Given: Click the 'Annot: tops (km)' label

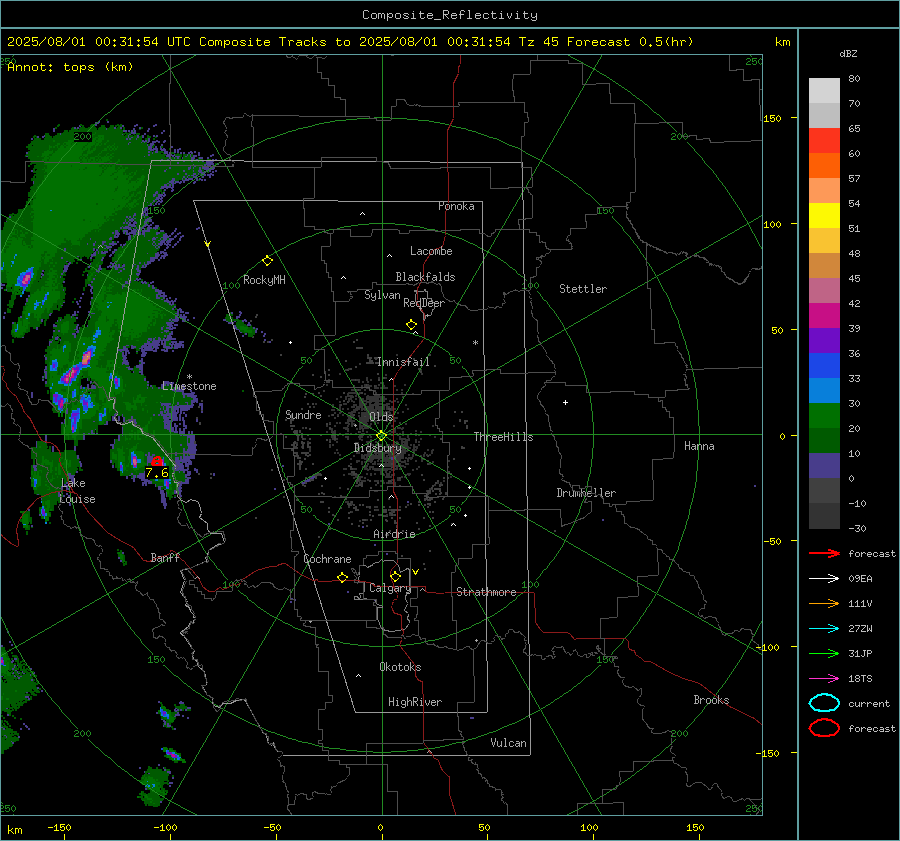Looking at the screenshot, I should tap(70, 67).
